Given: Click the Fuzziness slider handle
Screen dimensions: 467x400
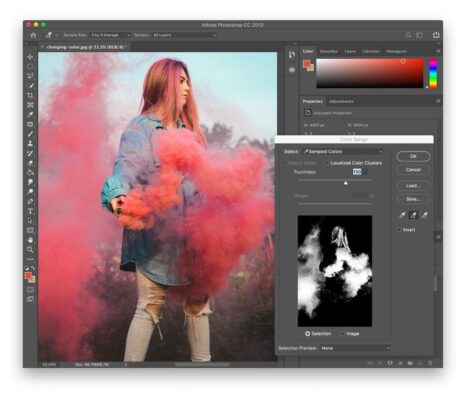Looking at the screenshot, I should [346, 183].
